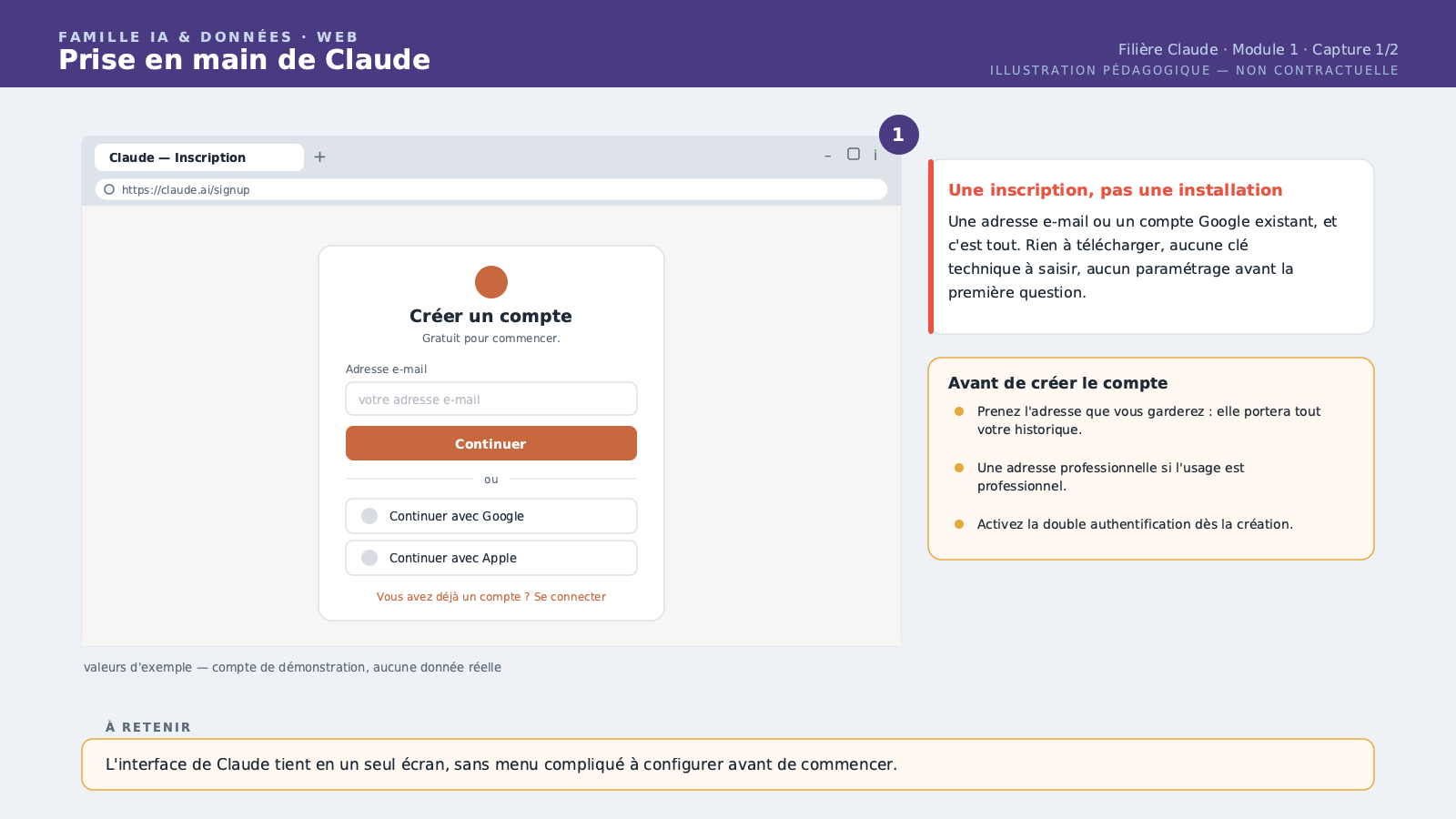The image size is (1456, 819).
Task: Click the Prise en main de Claude title
Action: tap(244, 60)
